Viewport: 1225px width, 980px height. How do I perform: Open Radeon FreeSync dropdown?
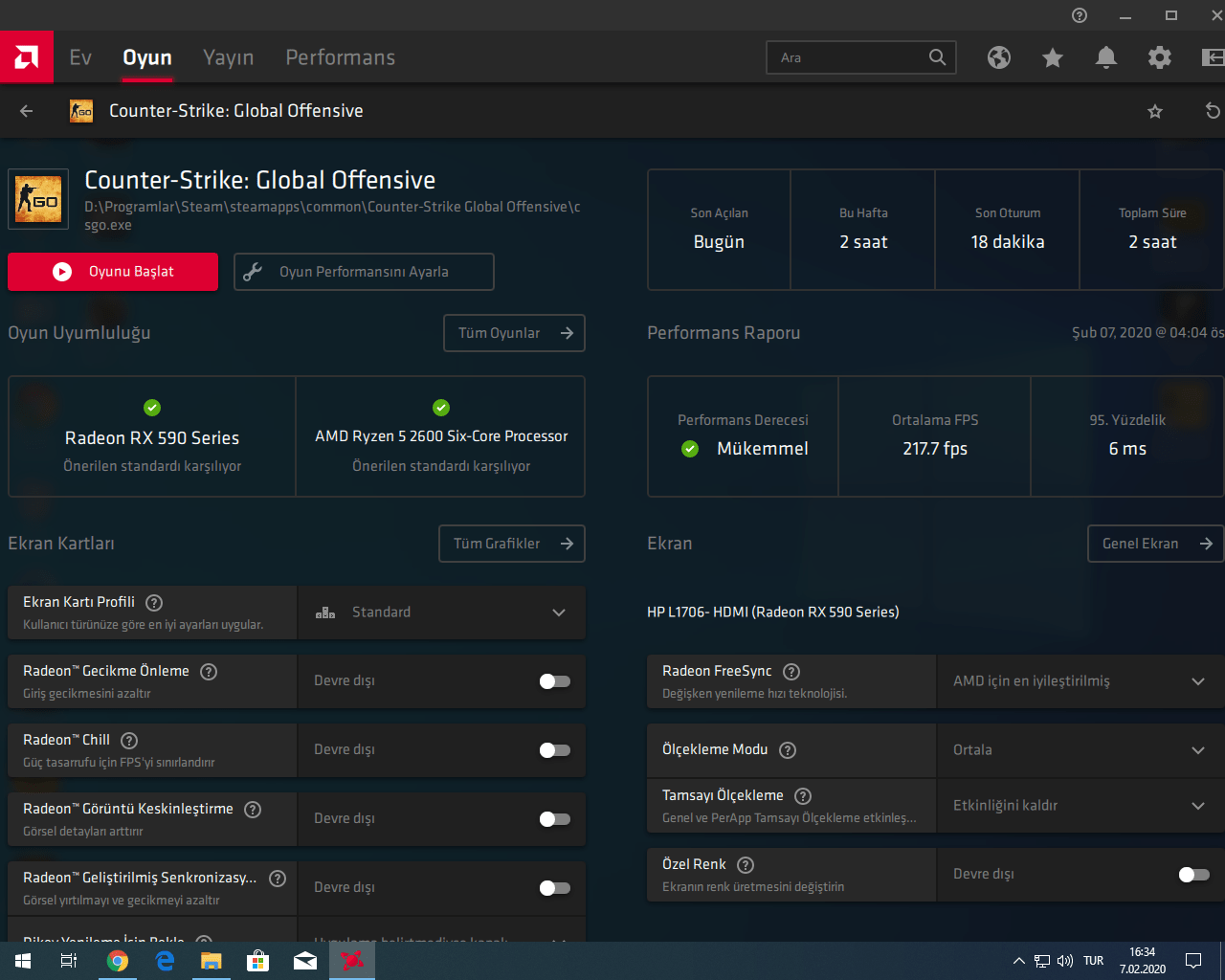(x=1080, y=681)
